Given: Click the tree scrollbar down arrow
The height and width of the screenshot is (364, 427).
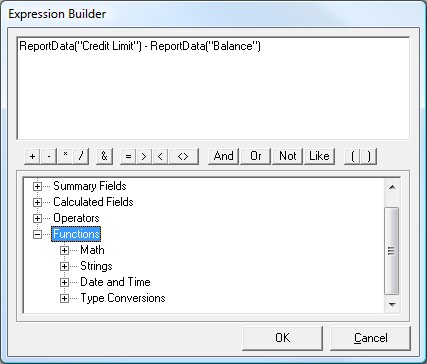Looking at the screenshot, I should [x=392, y=304].
